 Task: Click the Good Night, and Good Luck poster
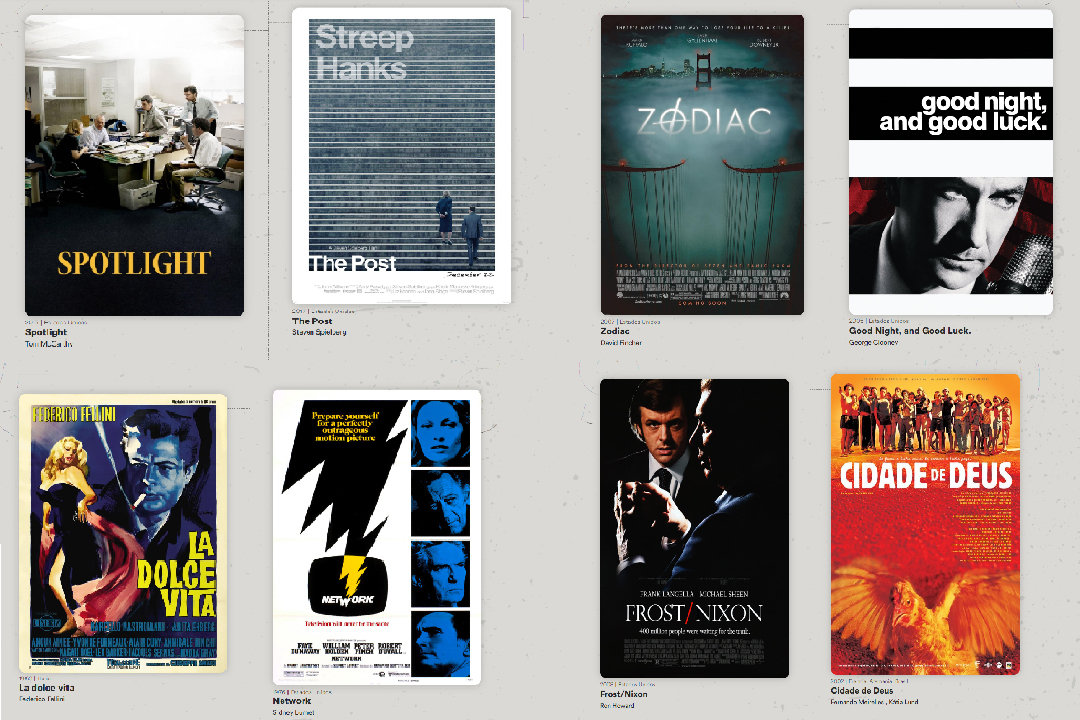click(950, 162)
